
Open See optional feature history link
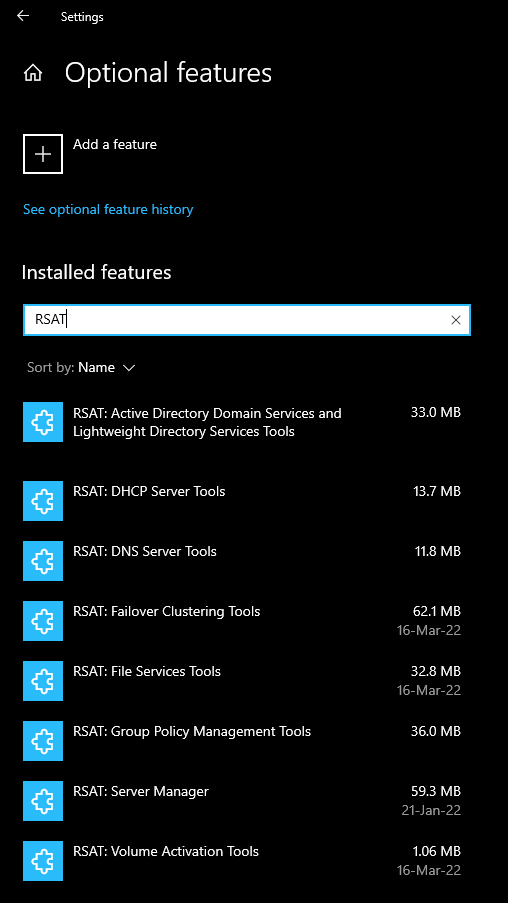pyautogui.click(x=108, y=209)
